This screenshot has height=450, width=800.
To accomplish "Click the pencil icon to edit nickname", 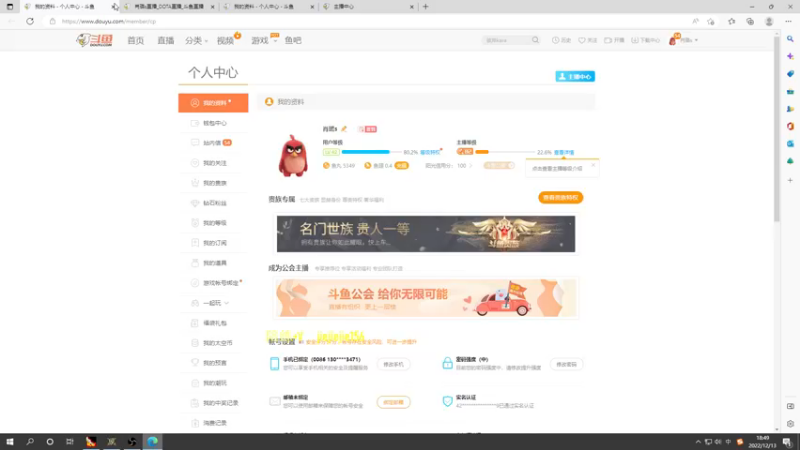I will point(344,129).
